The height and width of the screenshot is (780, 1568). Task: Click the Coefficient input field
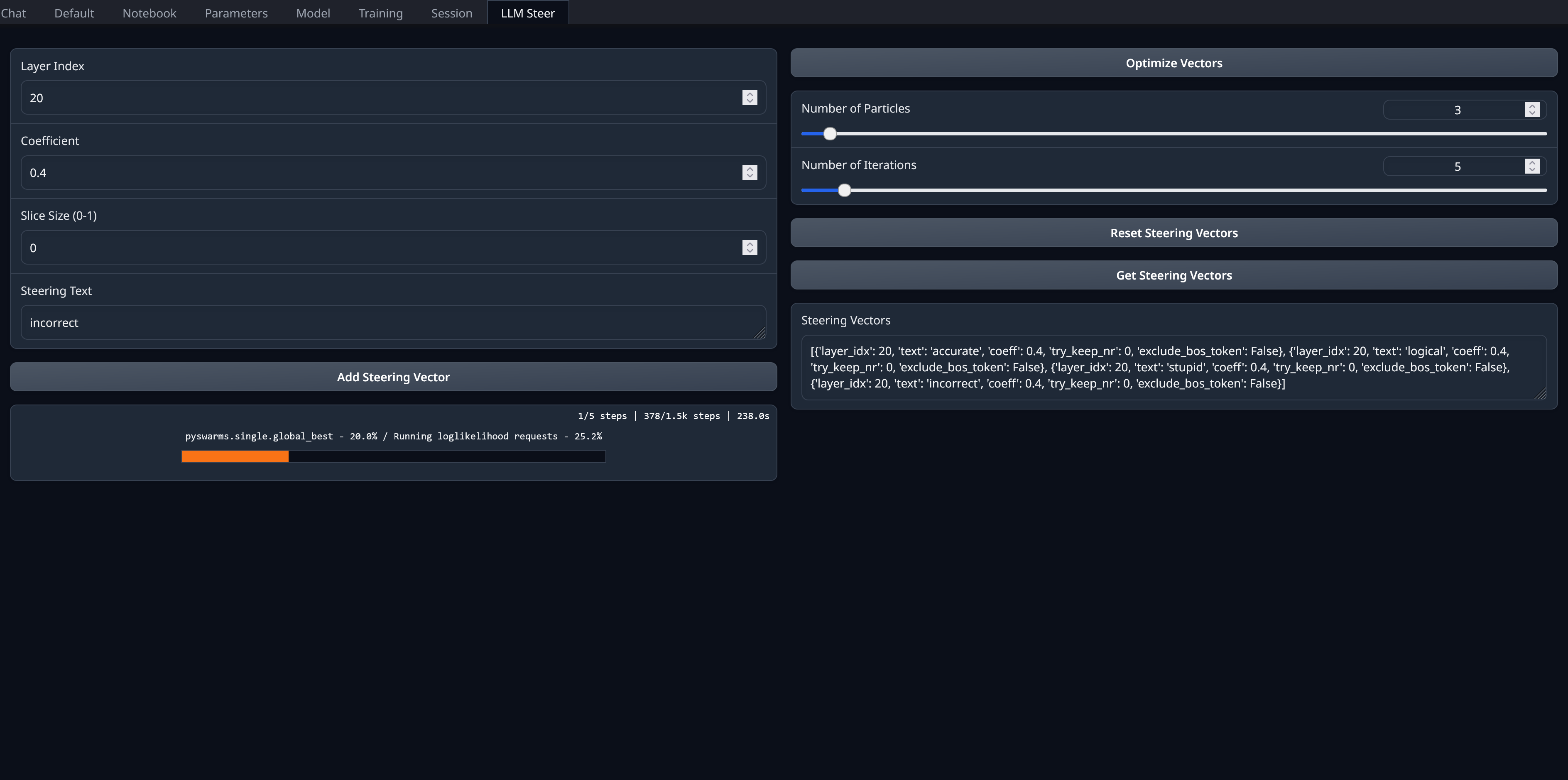pos(377,172)
